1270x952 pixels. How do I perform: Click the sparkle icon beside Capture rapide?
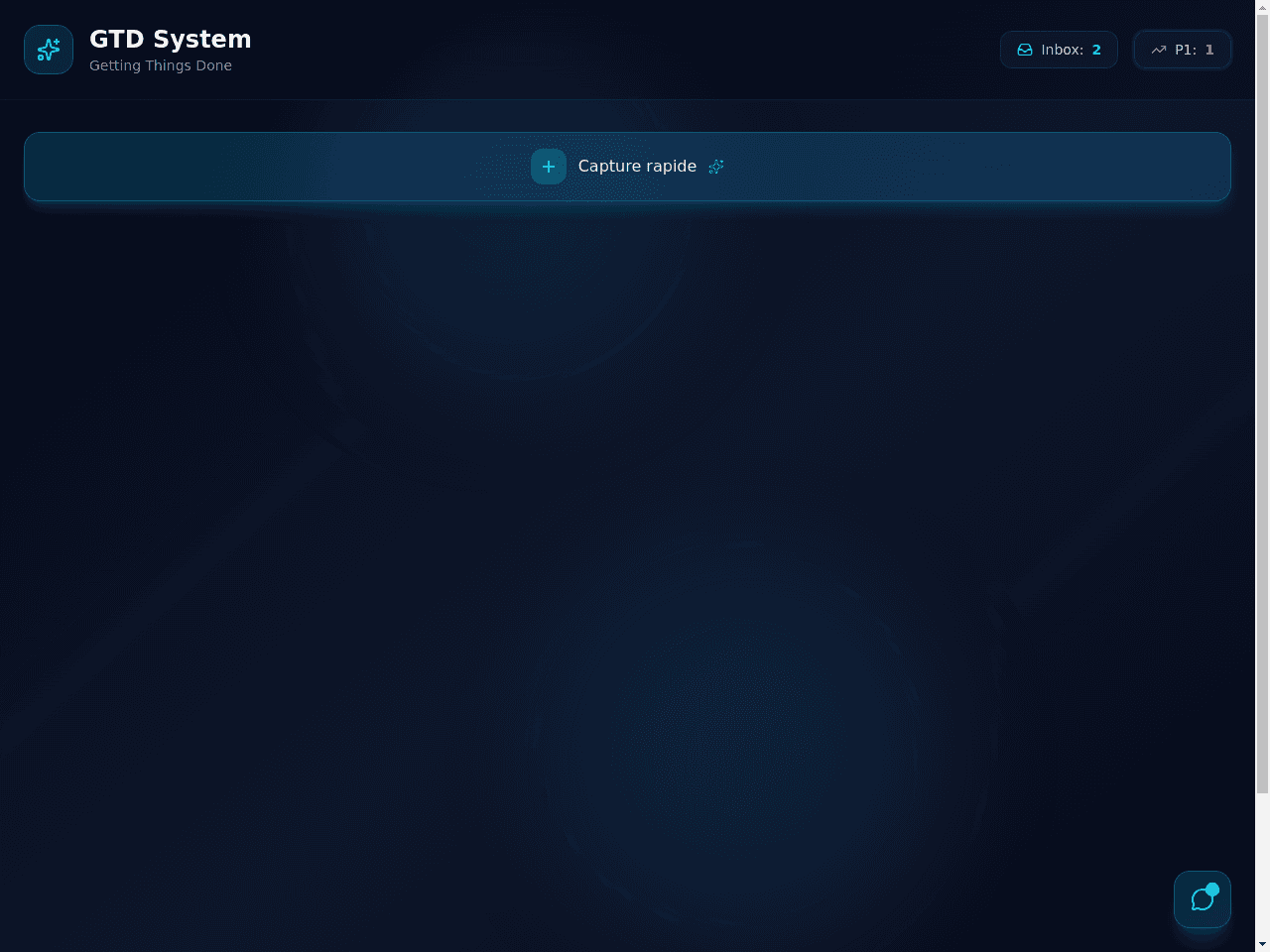click(716, 167)
